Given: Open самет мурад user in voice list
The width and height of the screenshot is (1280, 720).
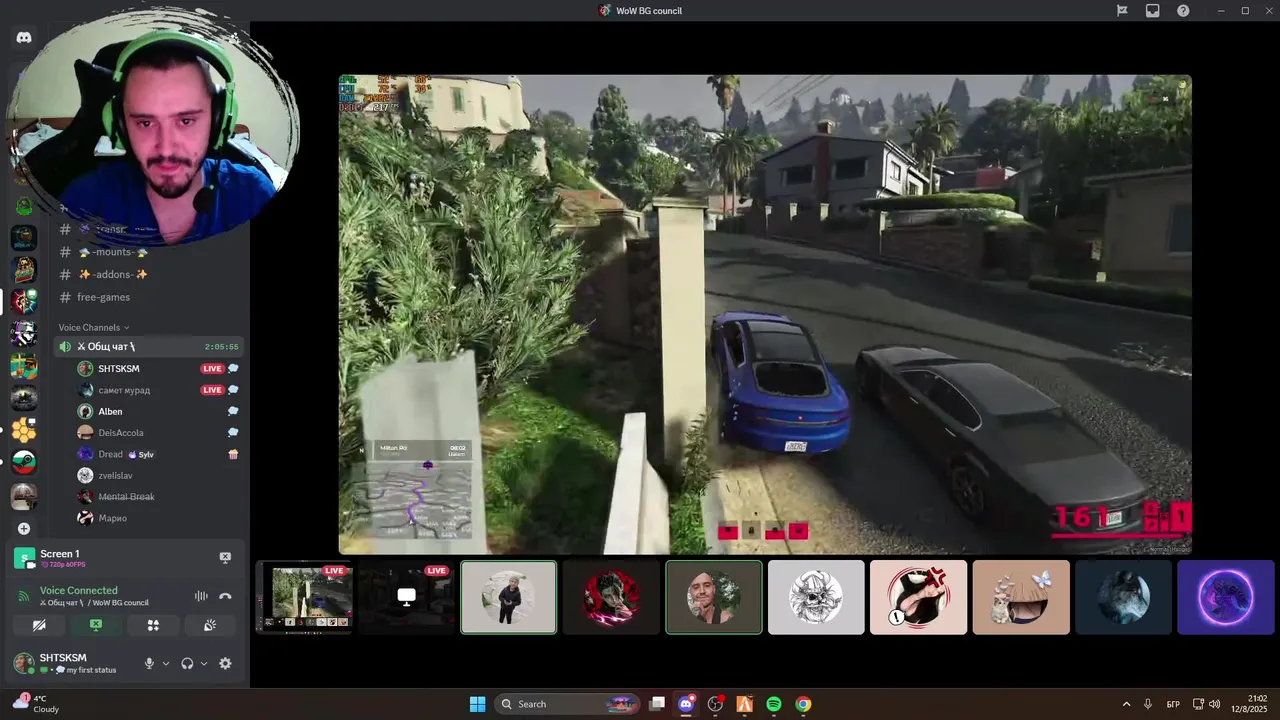Looking at the screenshot, I should click(124, 390).
